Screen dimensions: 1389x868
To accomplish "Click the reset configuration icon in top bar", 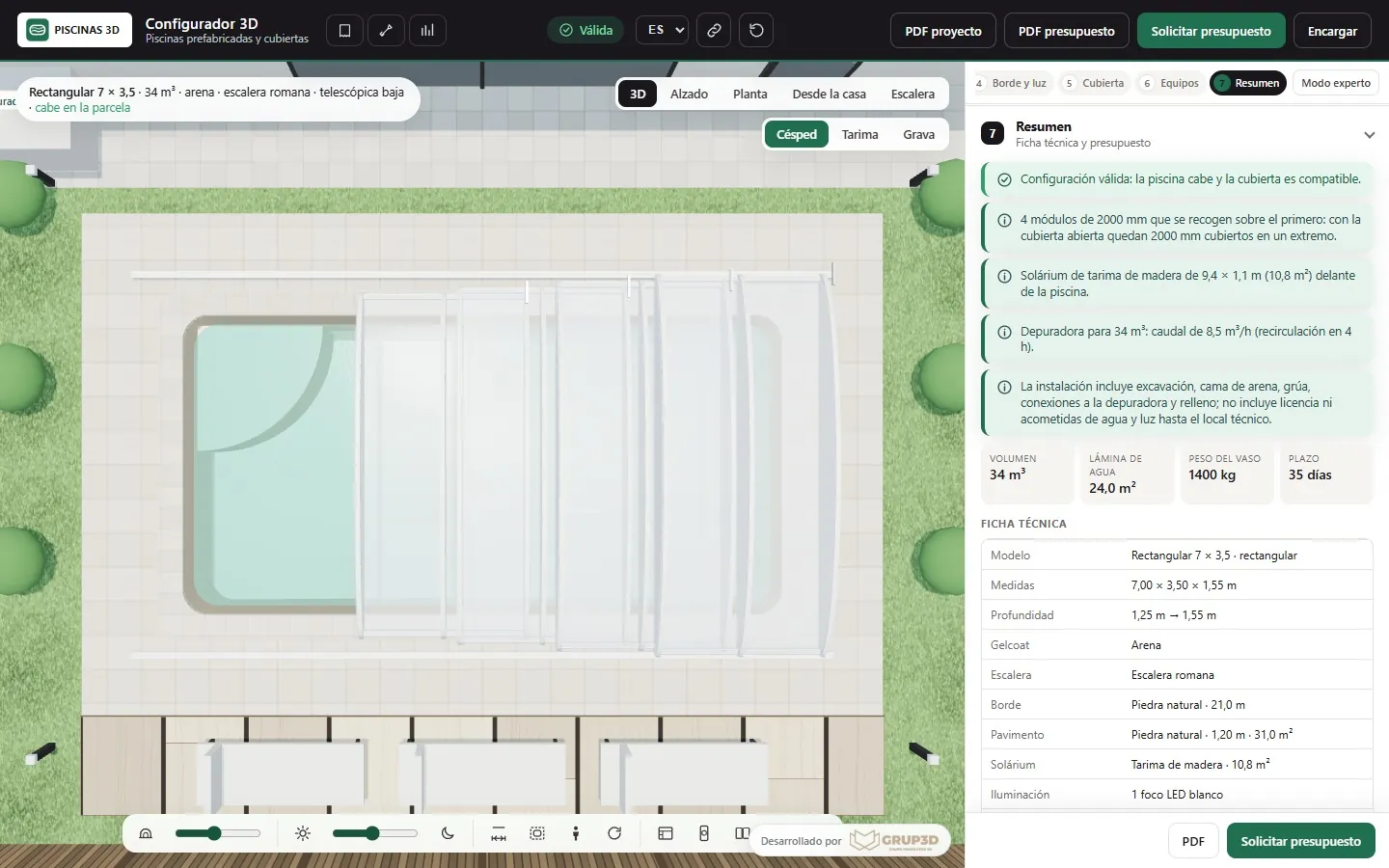I will (756, 31).
